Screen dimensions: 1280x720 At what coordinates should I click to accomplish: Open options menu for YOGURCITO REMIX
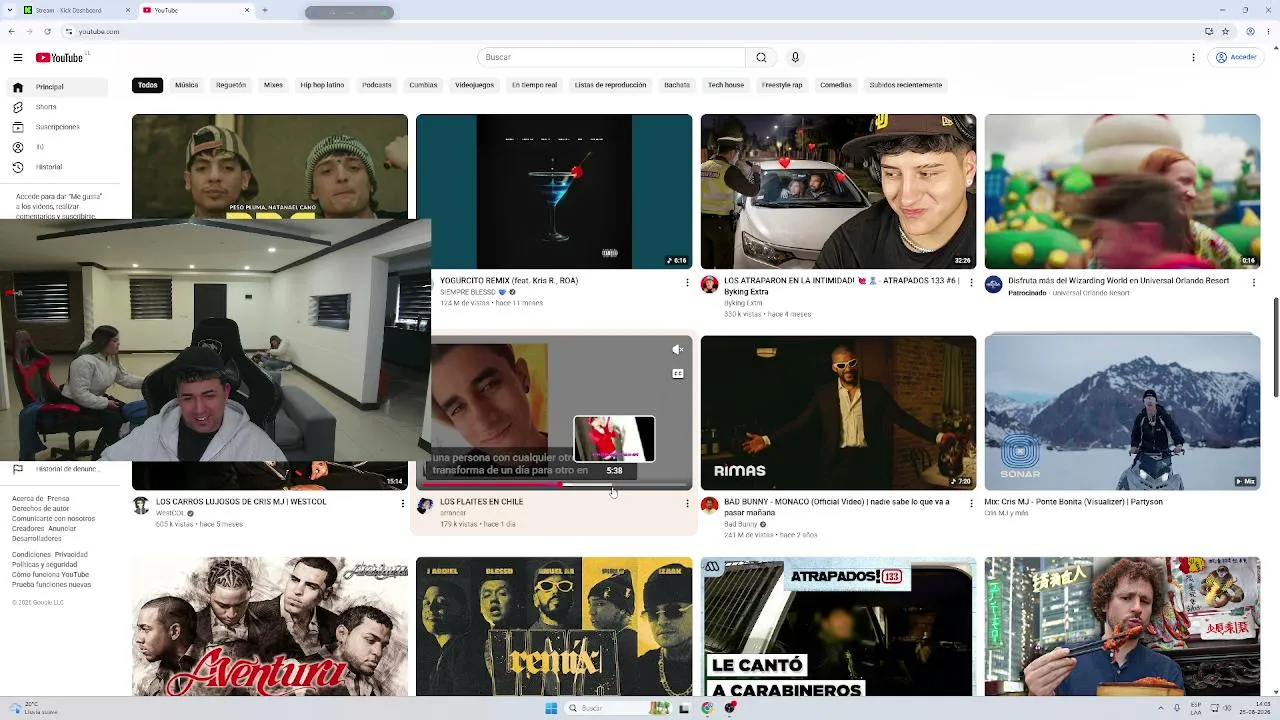687,283
